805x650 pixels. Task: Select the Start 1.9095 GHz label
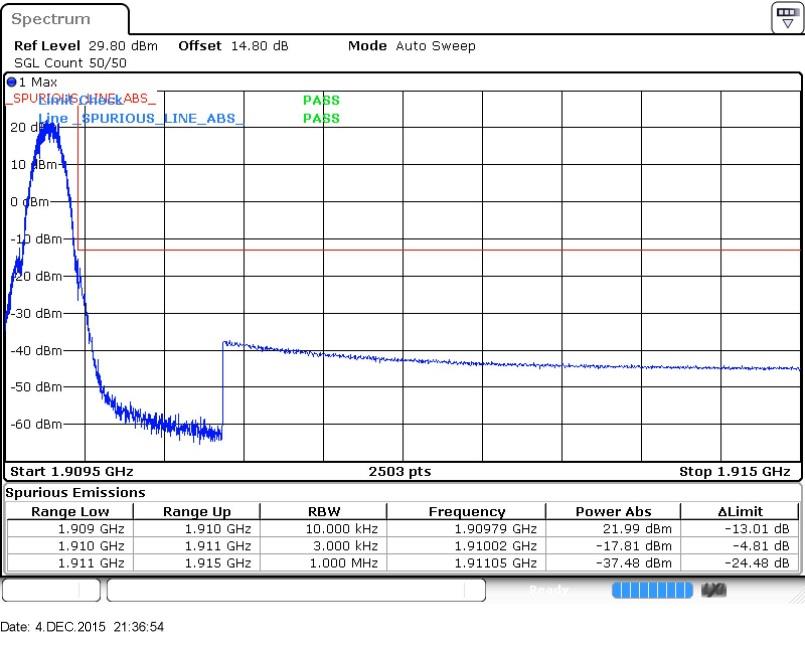point(72,471)
